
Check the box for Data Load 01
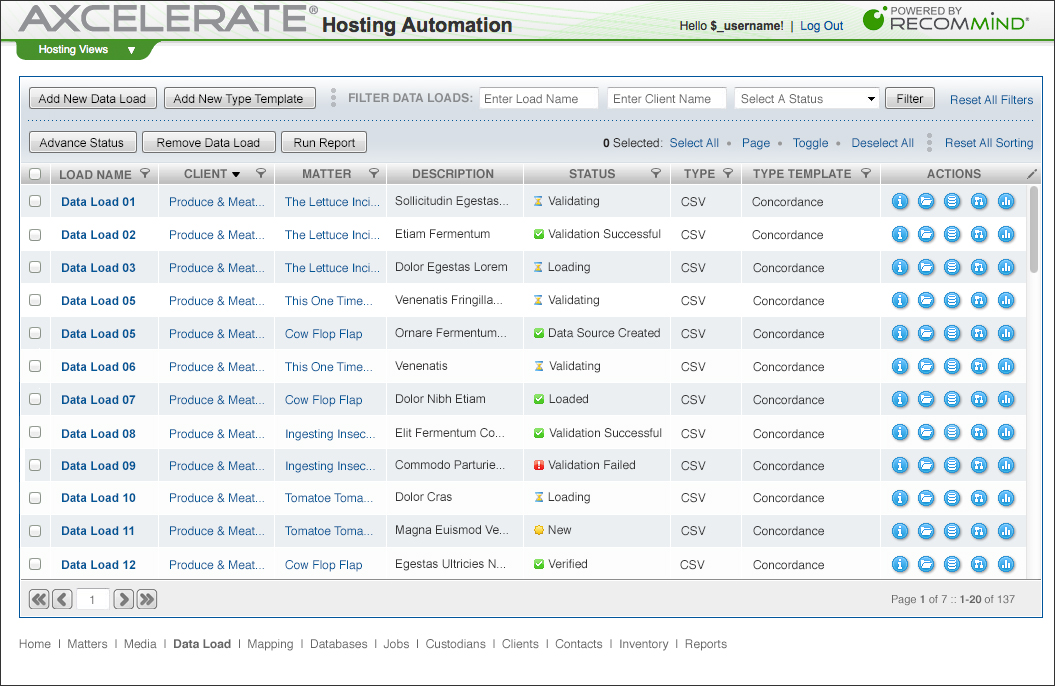[35, 201]
